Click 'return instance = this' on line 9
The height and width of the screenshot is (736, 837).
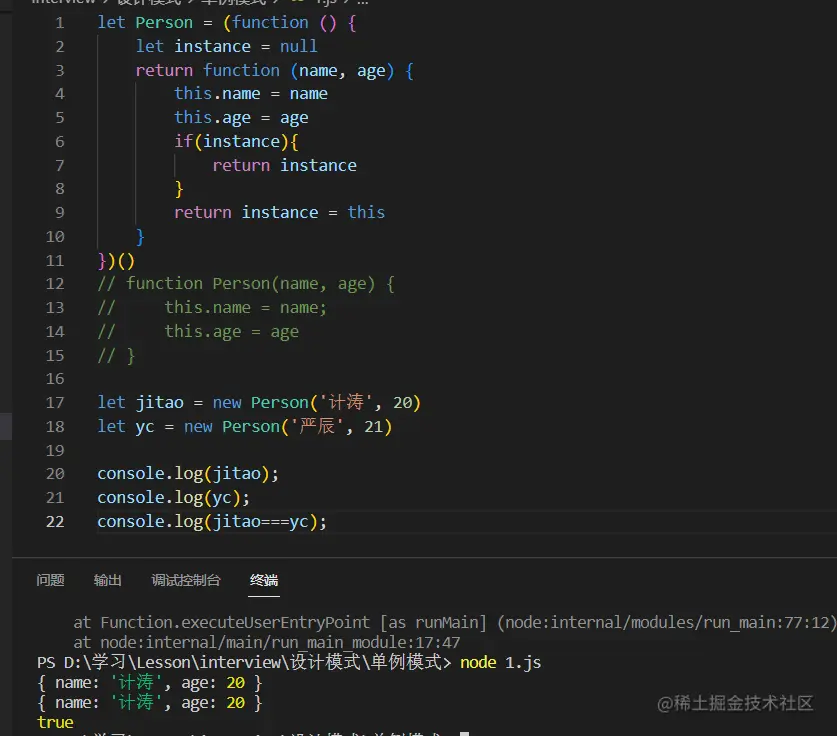click(x=279, y=212)
